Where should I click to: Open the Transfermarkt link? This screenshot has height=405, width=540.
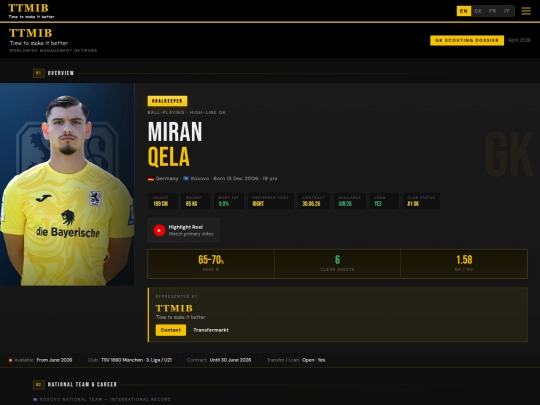211,330
